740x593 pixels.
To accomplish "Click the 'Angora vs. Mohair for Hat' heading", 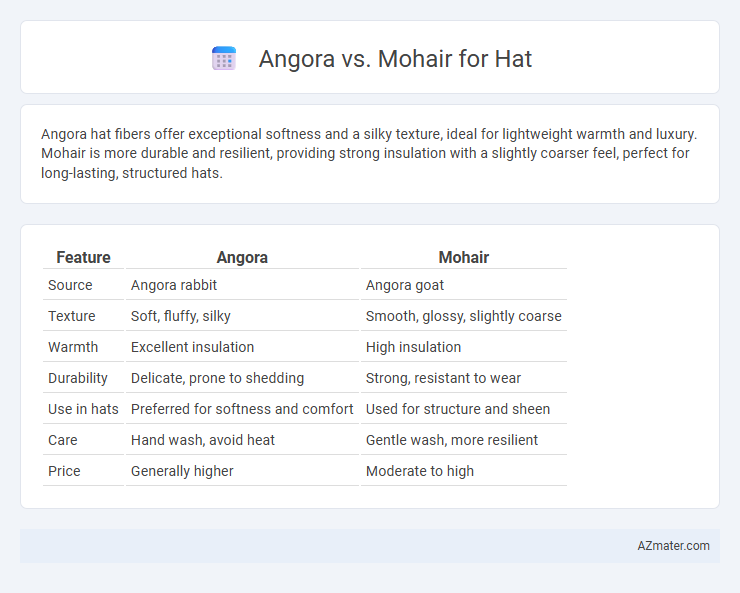I will click(x=395, y=59).
